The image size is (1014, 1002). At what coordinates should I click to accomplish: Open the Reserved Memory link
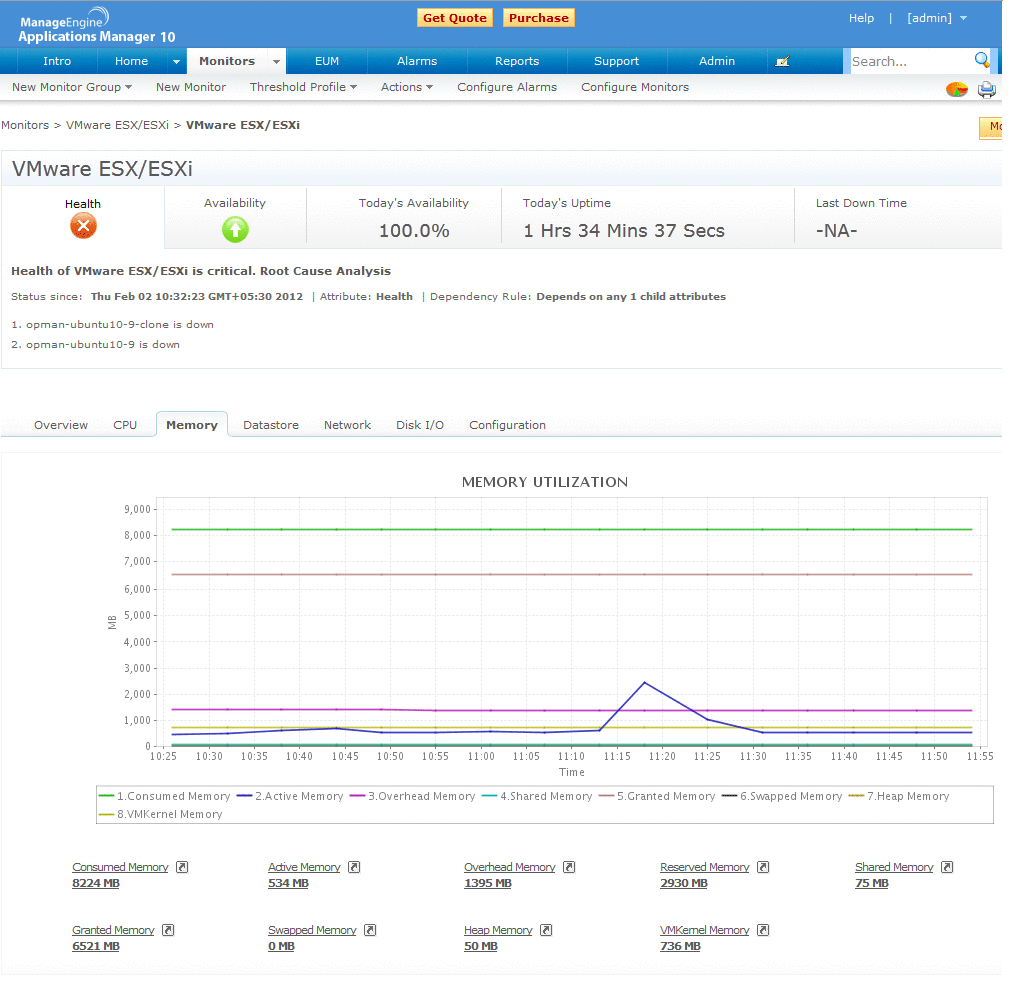point(704,867)
